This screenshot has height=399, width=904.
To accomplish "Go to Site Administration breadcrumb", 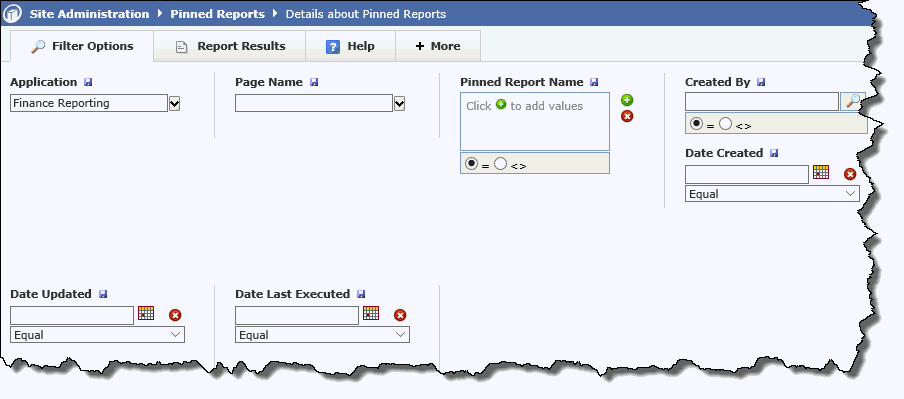I will click(89, 14).
